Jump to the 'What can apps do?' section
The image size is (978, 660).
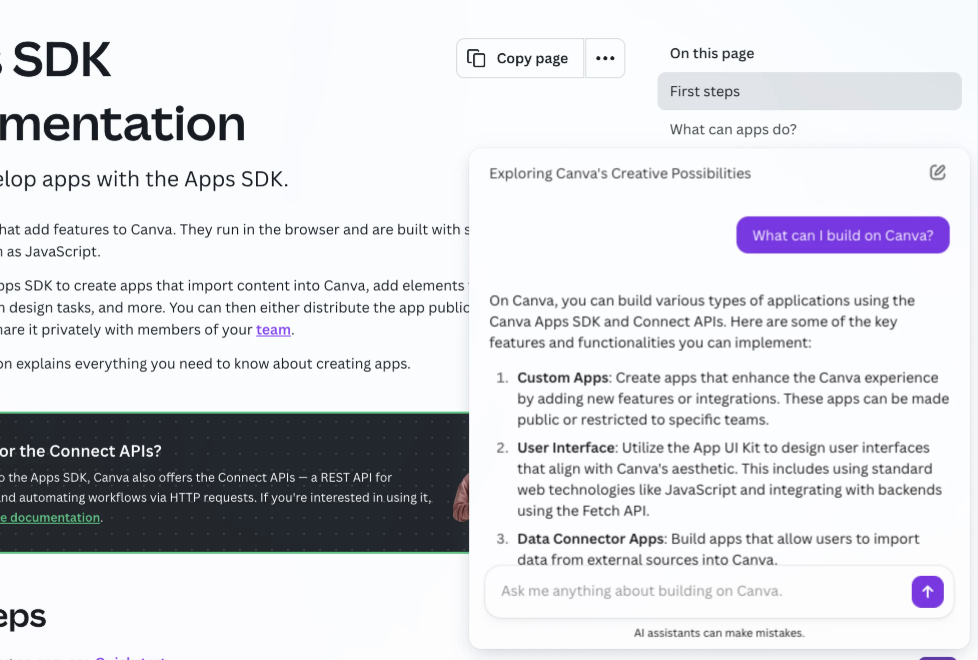[734, 129]
